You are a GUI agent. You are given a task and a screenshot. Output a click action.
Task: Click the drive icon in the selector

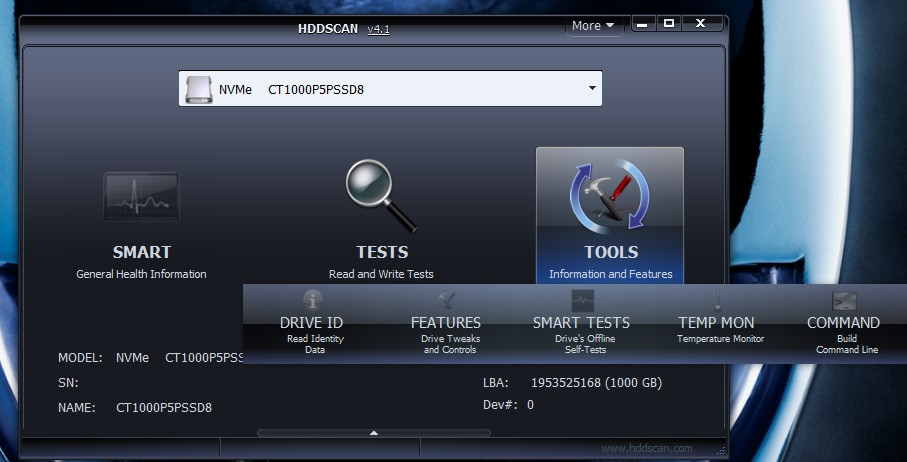point(198,89)
